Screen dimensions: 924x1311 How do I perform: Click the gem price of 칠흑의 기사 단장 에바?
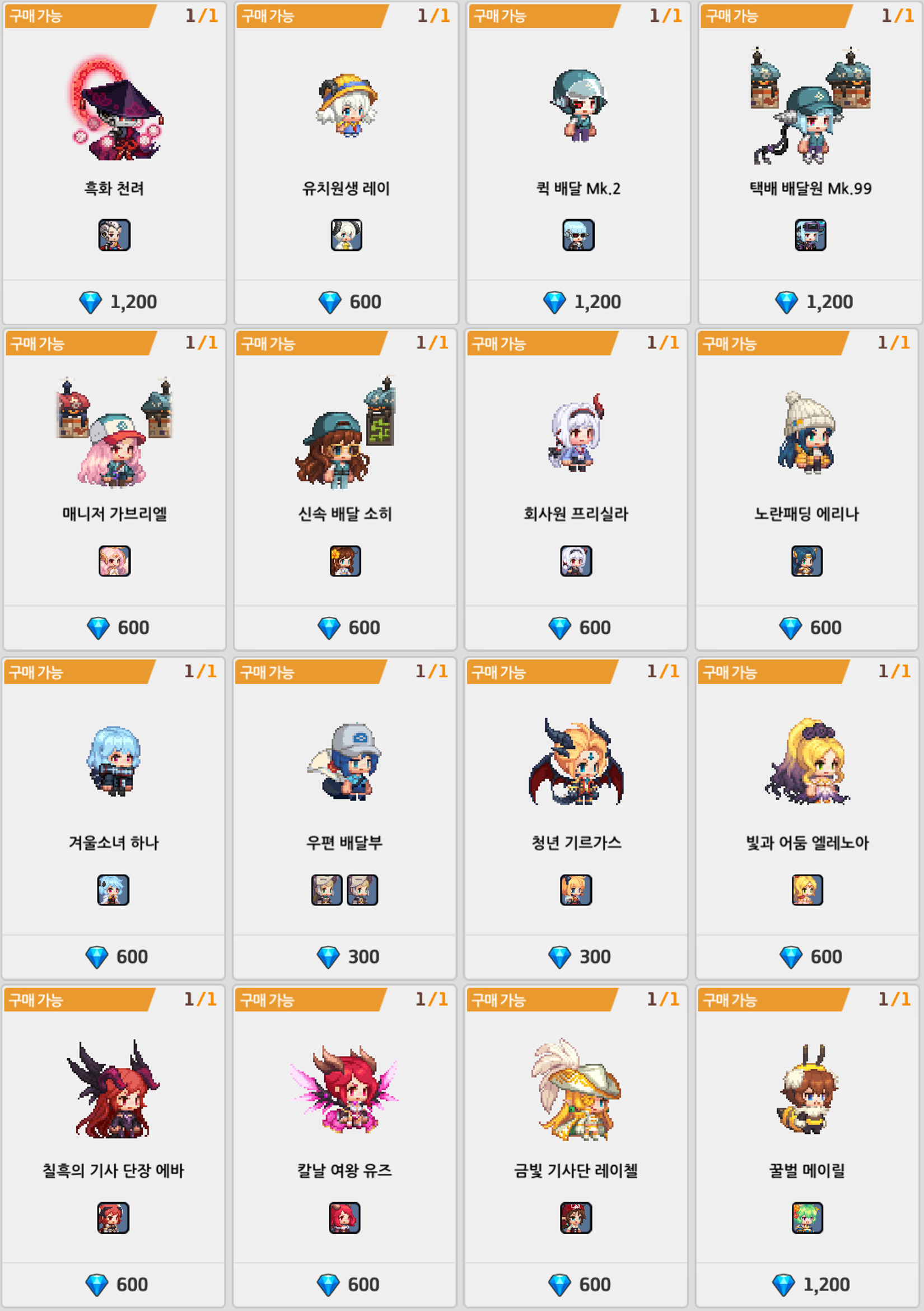click(116, 1285)
